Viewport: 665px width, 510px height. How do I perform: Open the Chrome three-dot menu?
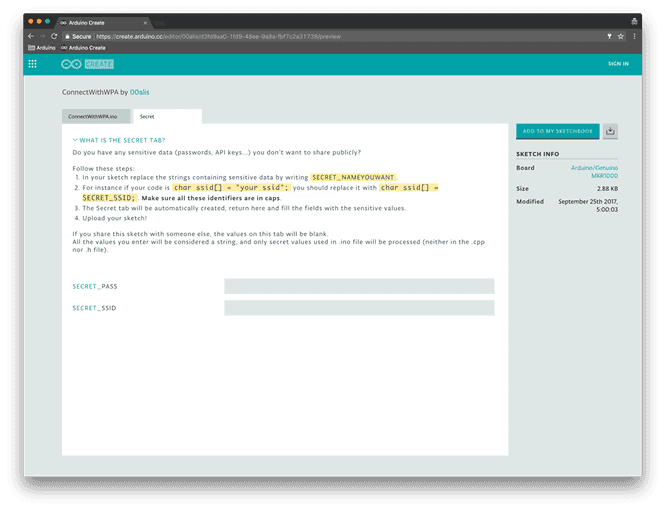[x=635, y=36]
